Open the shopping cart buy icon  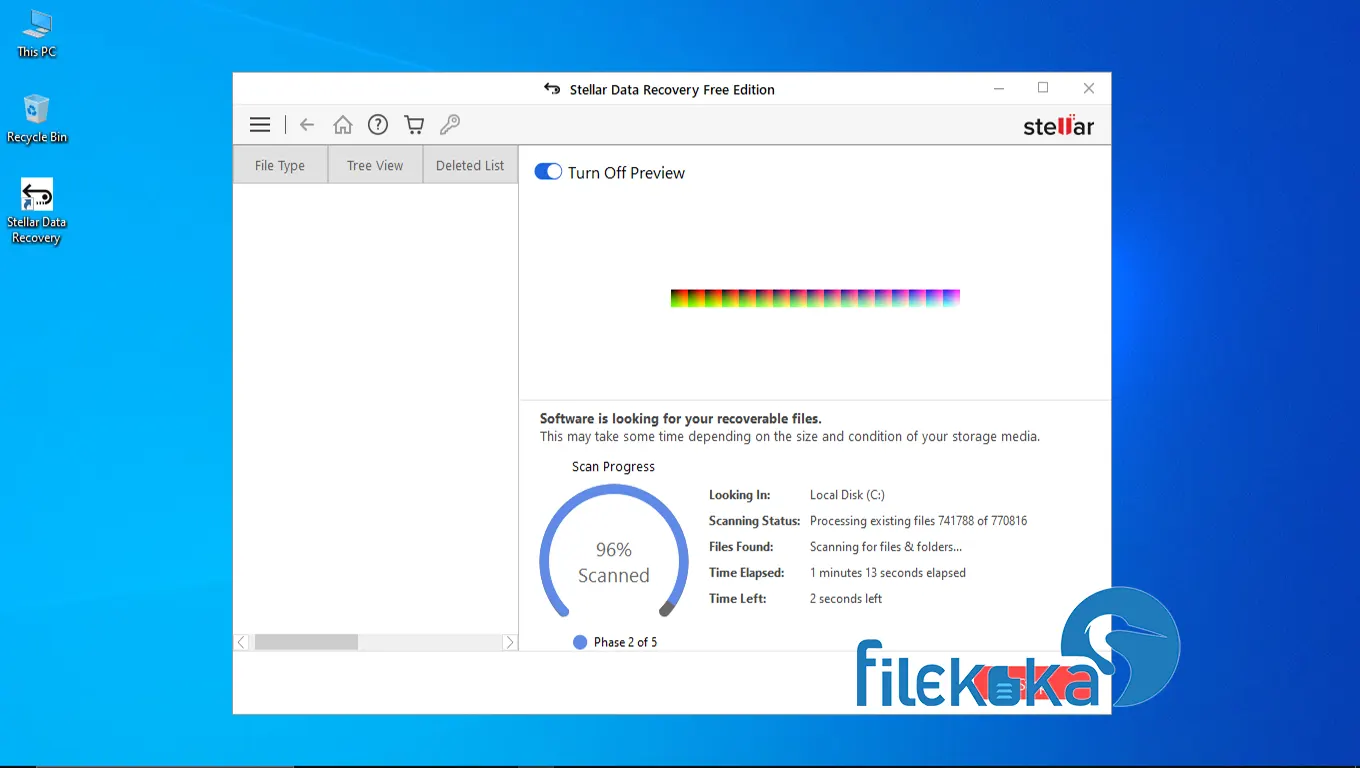coord(414,125)
